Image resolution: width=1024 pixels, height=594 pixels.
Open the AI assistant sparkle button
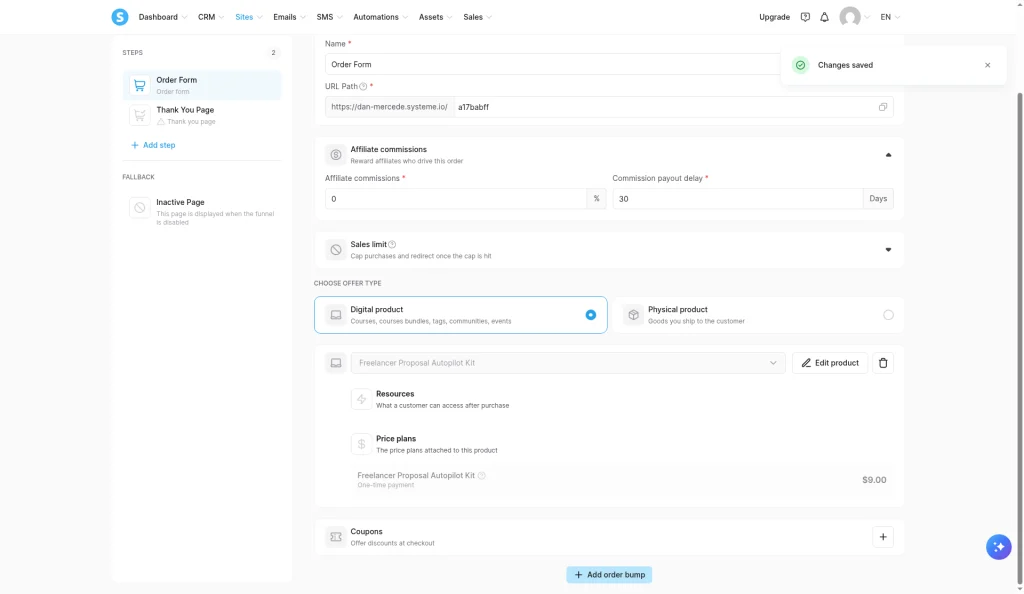tap(999, 547)
